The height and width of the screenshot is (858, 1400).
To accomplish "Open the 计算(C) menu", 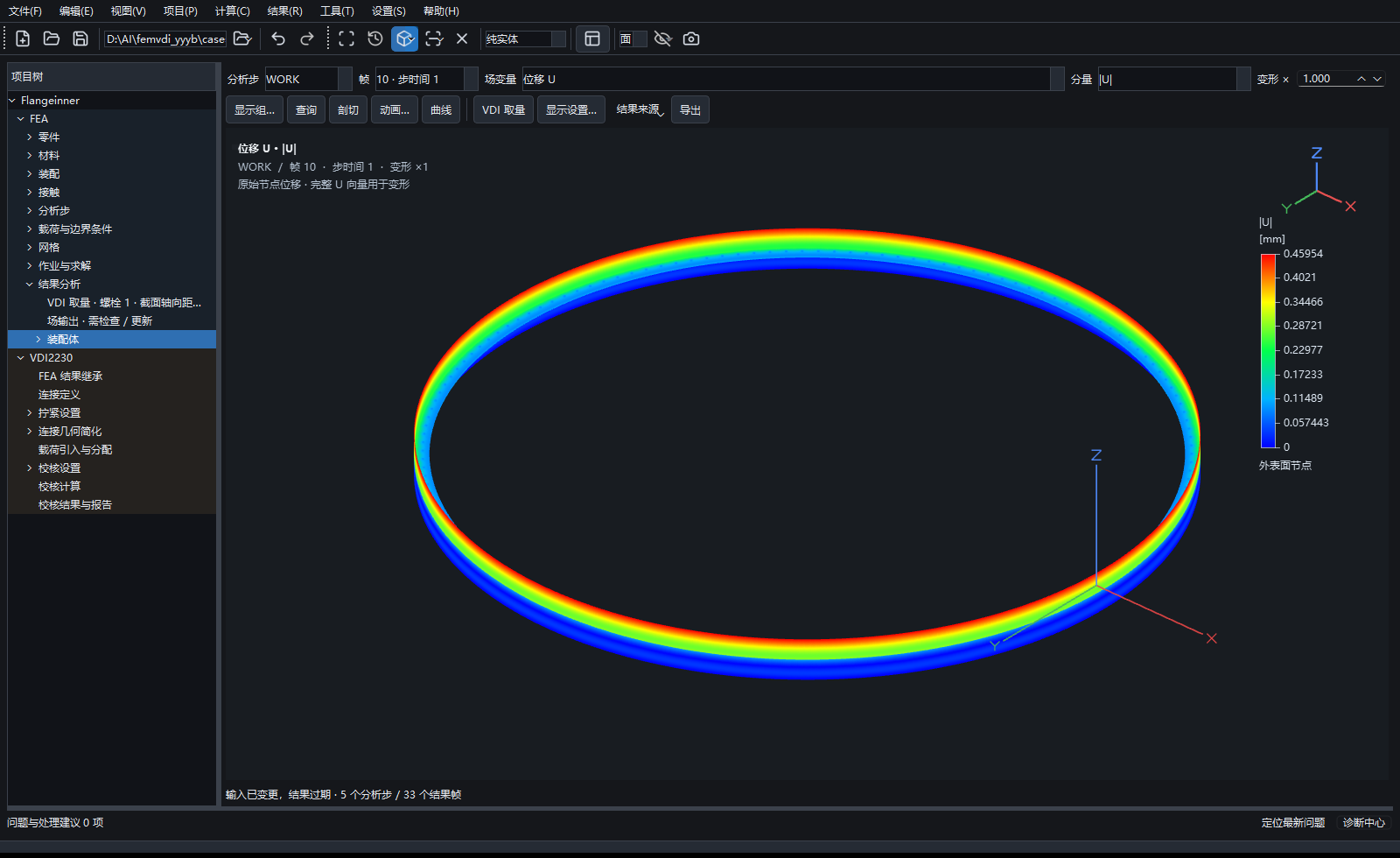I will pos(232,11).
